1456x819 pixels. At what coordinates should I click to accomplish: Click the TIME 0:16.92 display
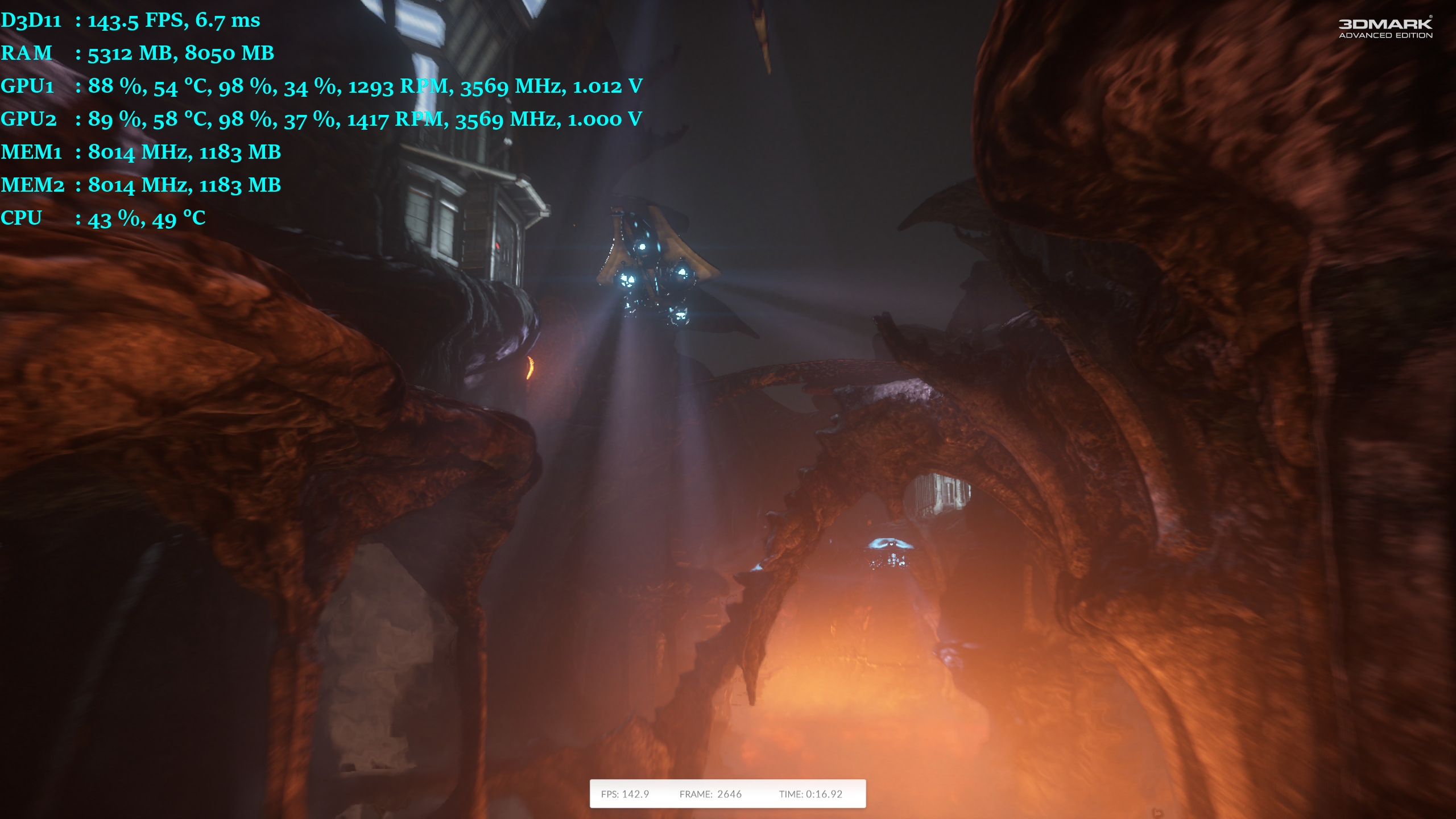810,794
